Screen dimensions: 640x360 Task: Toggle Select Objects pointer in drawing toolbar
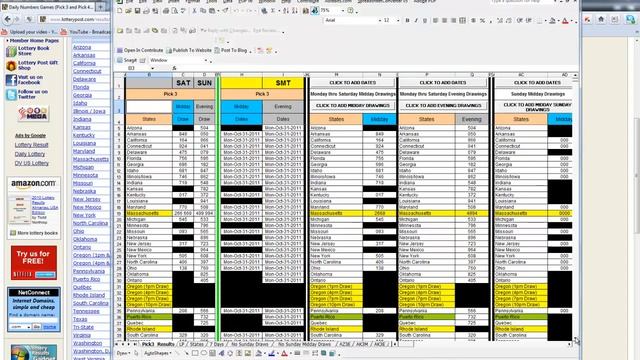pos(136,353)
